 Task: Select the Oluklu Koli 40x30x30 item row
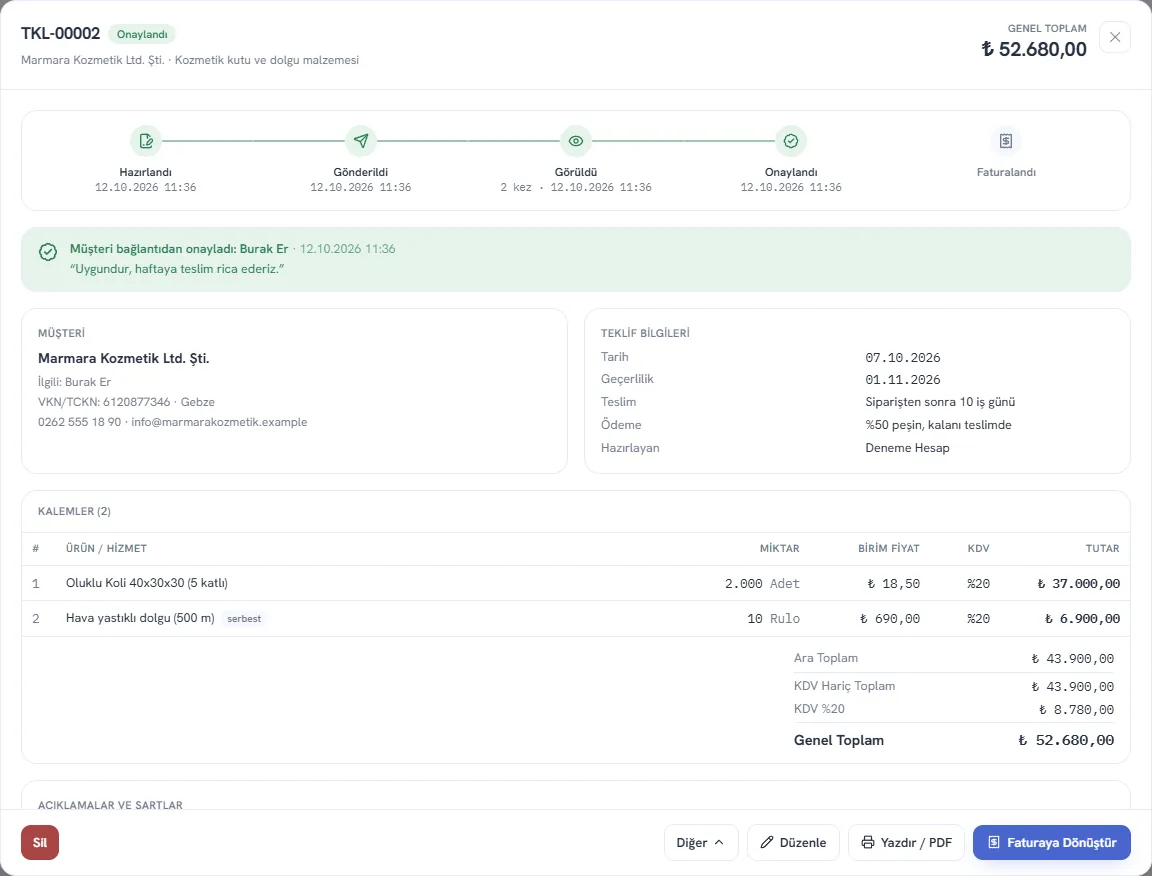576,584
